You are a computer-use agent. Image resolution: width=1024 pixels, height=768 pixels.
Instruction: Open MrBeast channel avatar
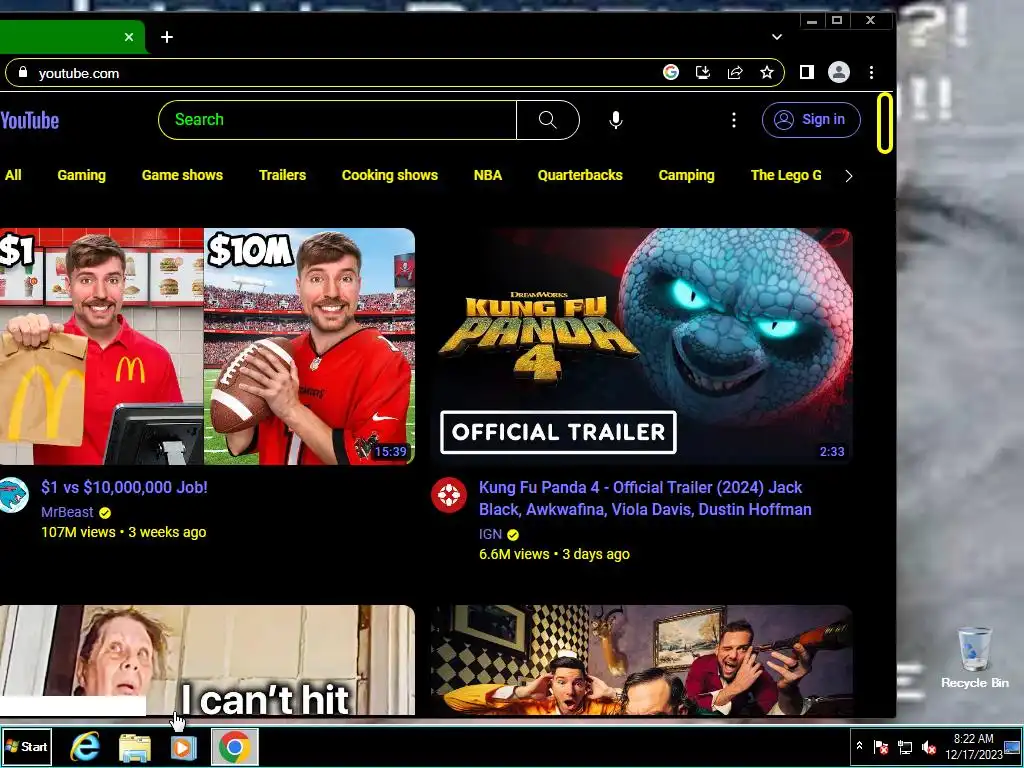pyautogui.click(x=13, y=495)
